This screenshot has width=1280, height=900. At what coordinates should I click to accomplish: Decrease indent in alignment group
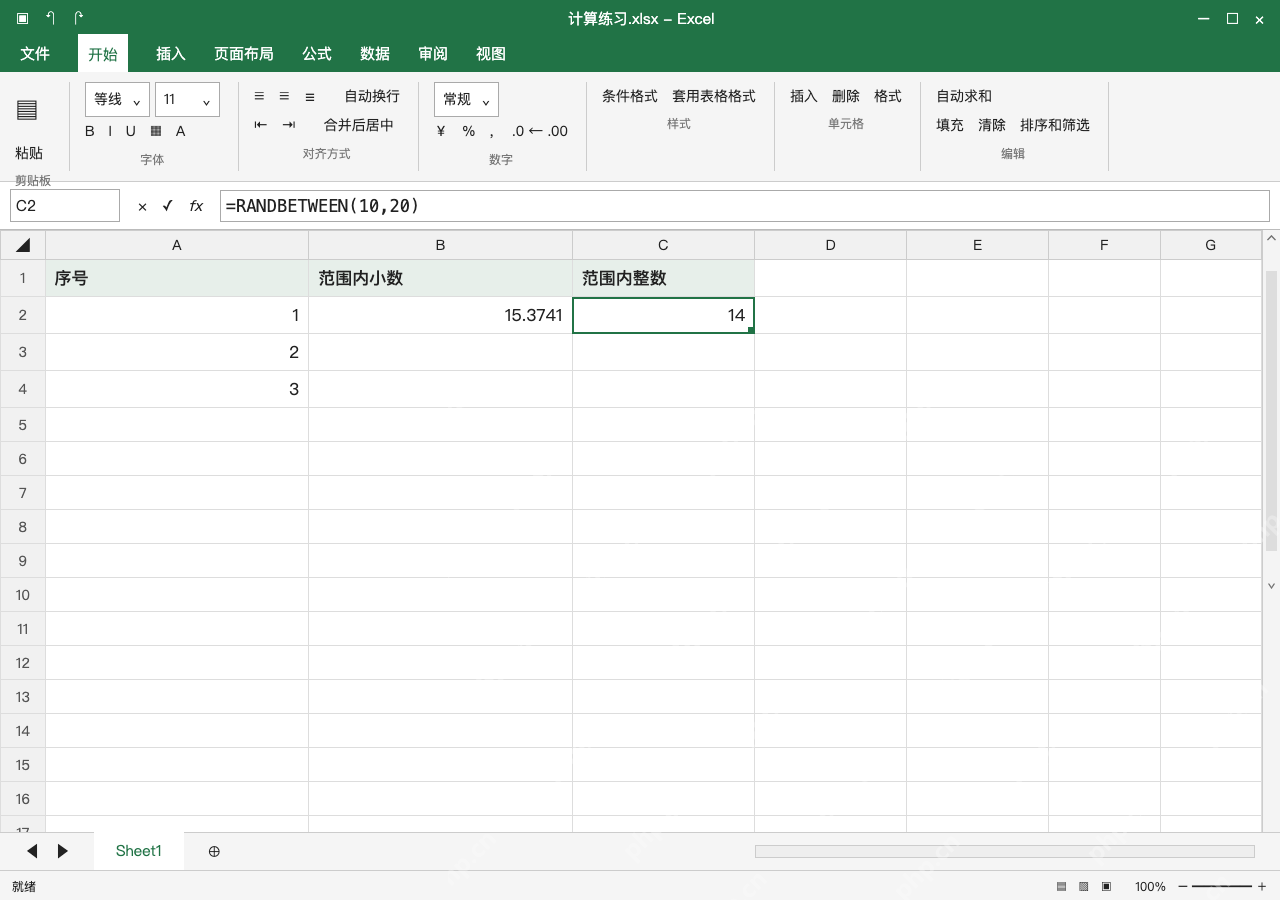click(x=261, y=125)
